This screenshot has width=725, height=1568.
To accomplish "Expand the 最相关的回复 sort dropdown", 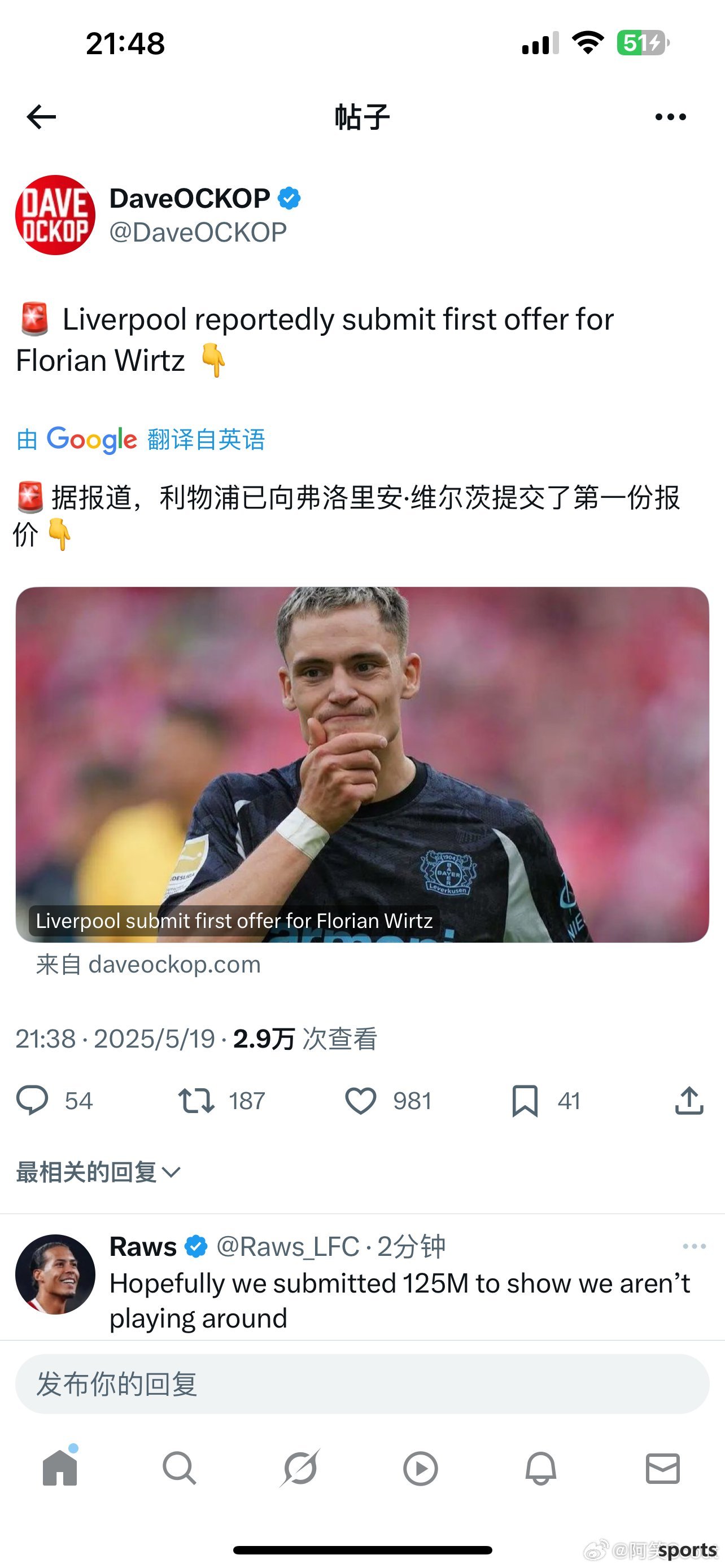I will point(98,1172).
